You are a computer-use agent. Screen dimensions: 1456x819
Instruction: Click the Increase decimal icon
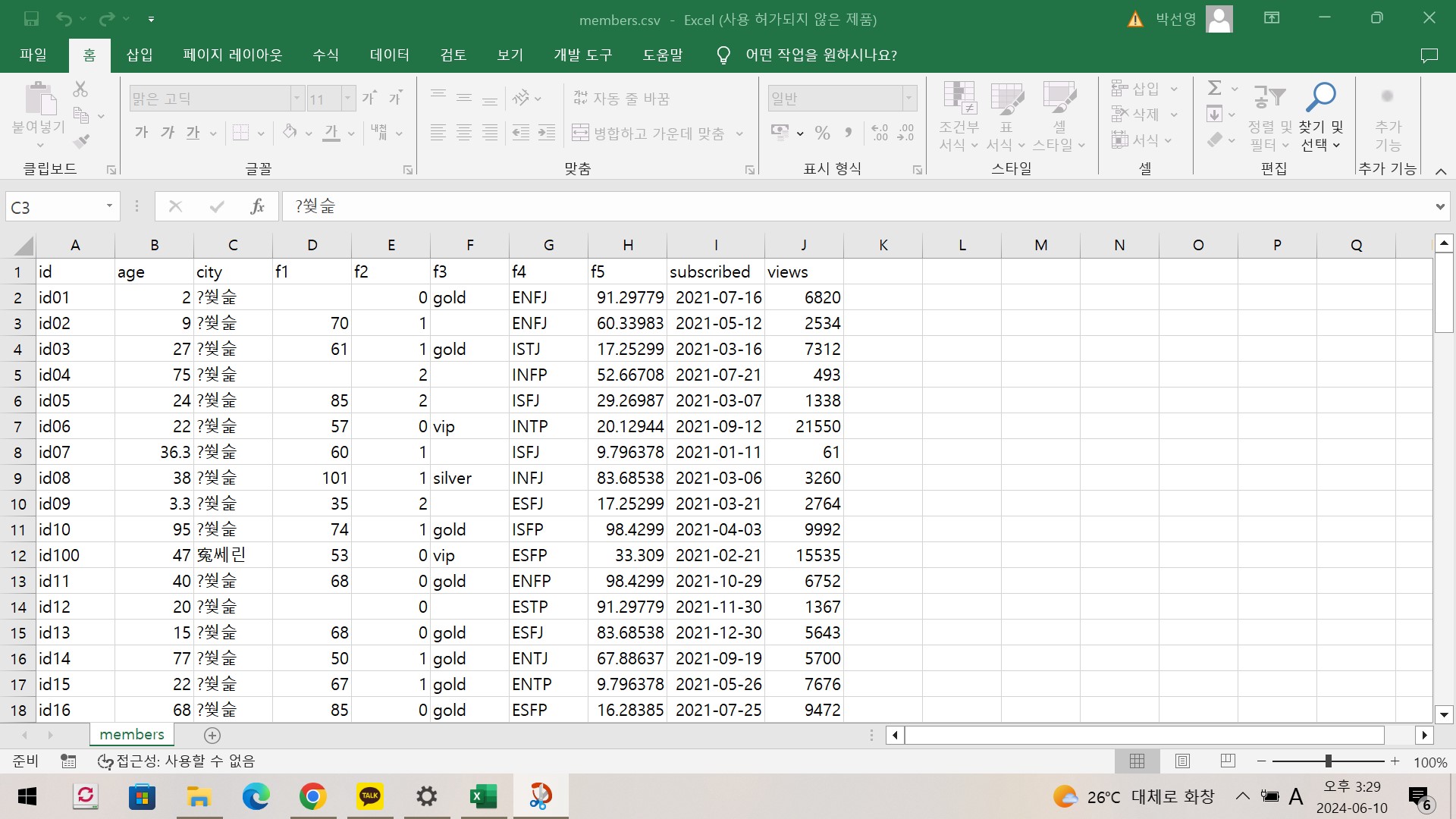point(880,133)
